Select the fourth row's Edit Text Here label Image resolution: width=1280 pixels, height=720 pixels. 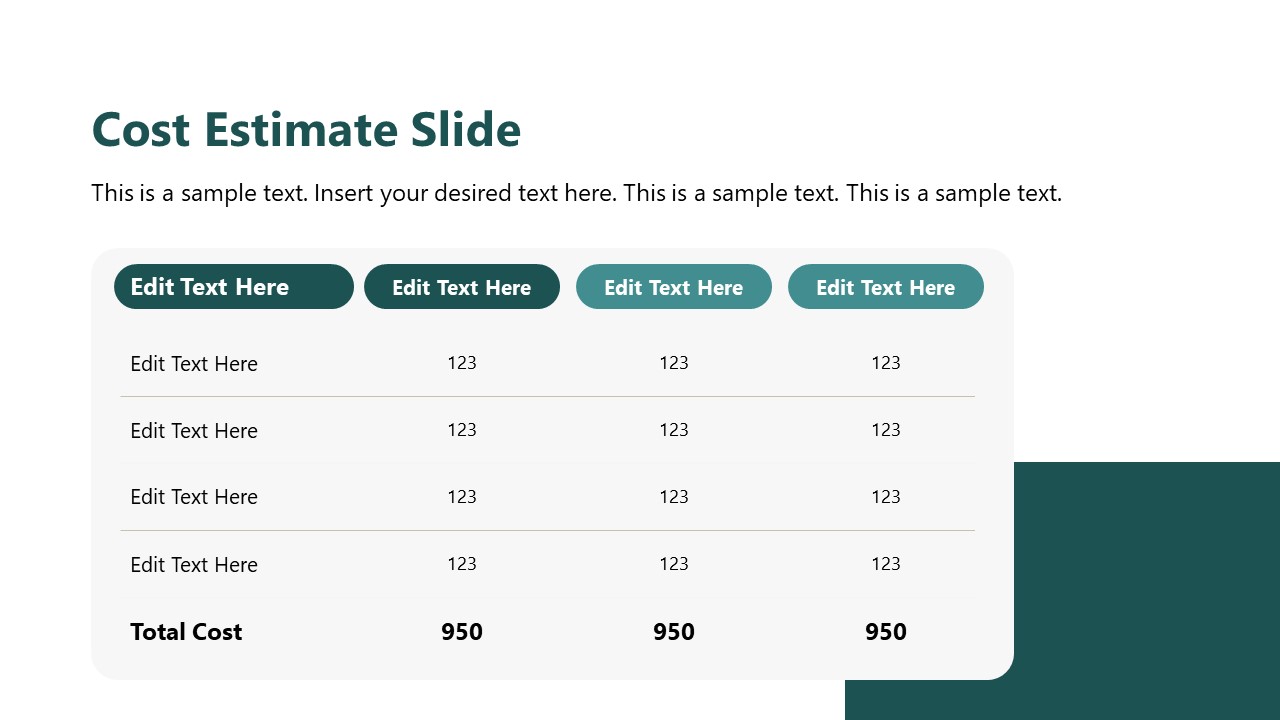pos(194,565)
